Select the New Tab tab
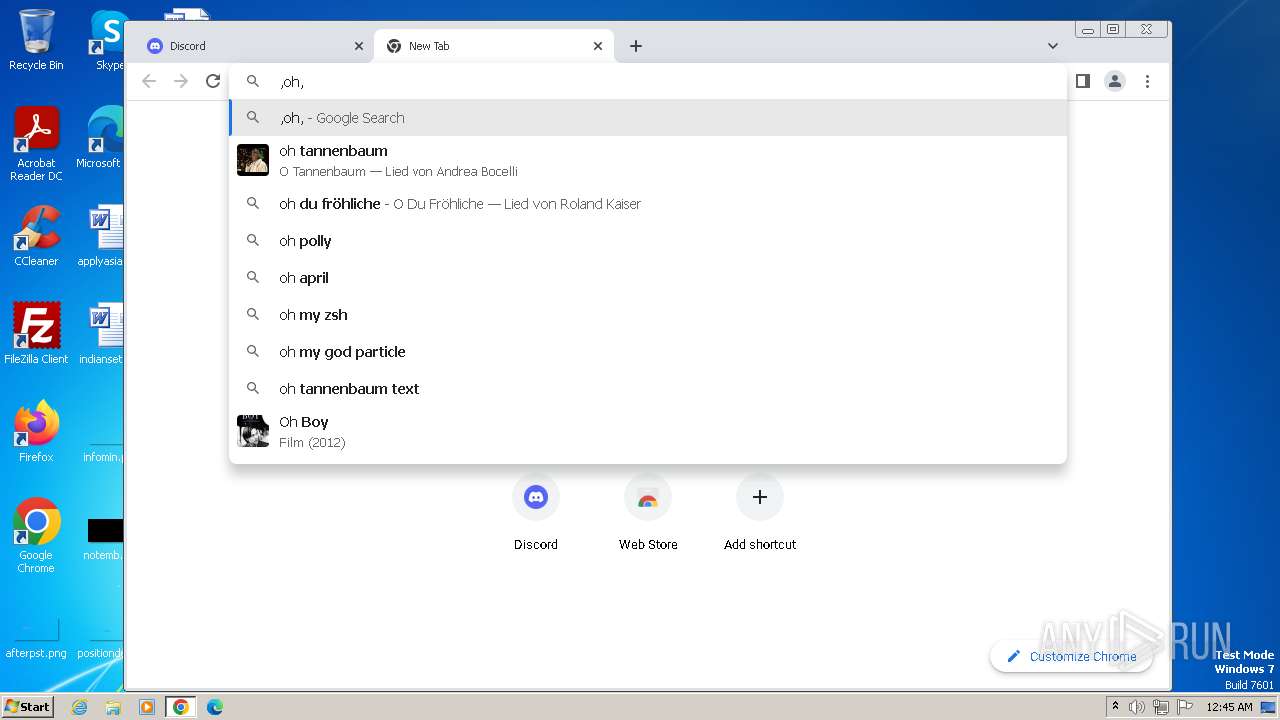This screenshot has height=720, width=1280. pos(493,46)
